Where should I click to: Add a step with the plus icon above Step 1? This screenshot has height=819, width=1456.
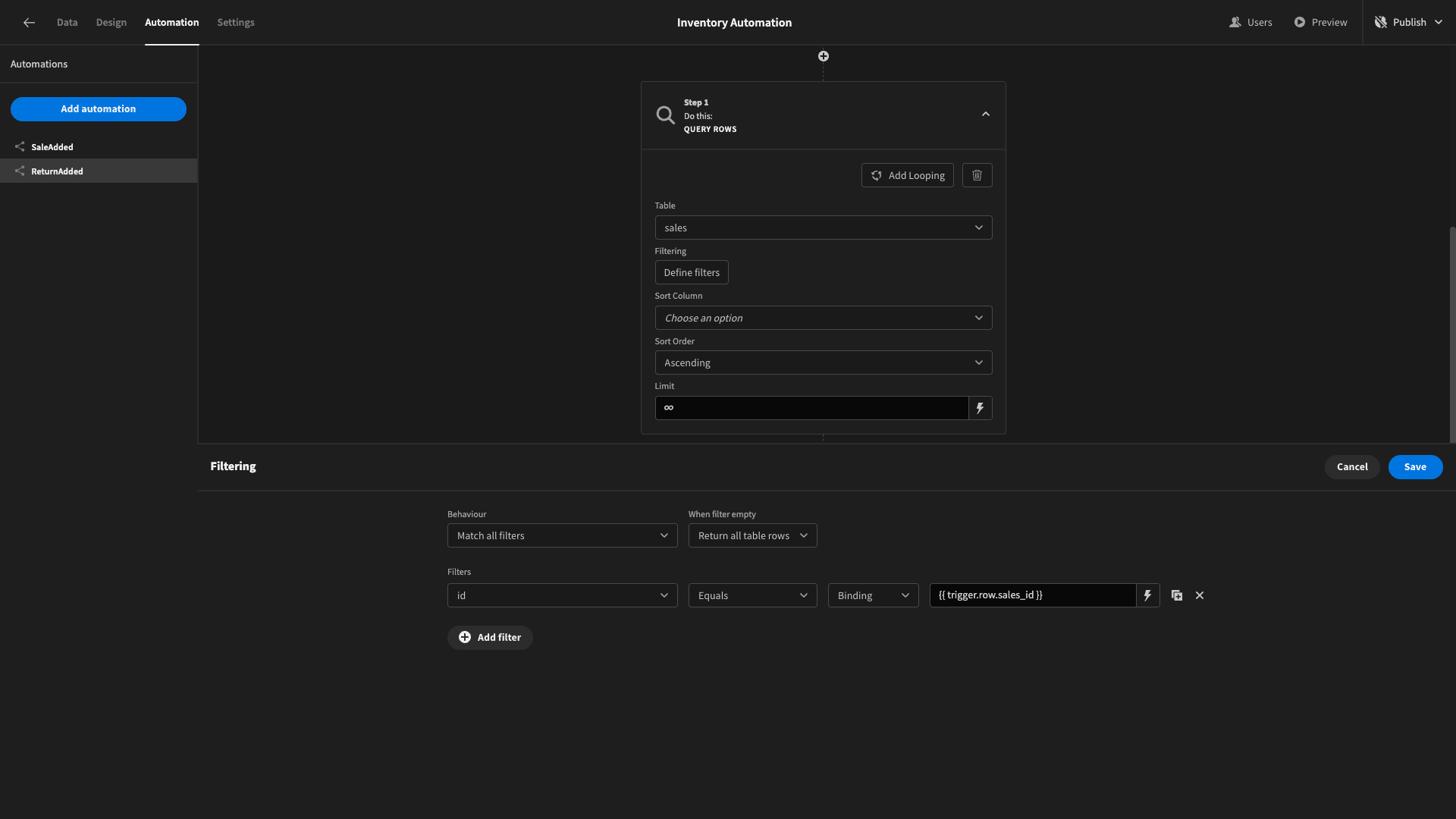(824, 56)
